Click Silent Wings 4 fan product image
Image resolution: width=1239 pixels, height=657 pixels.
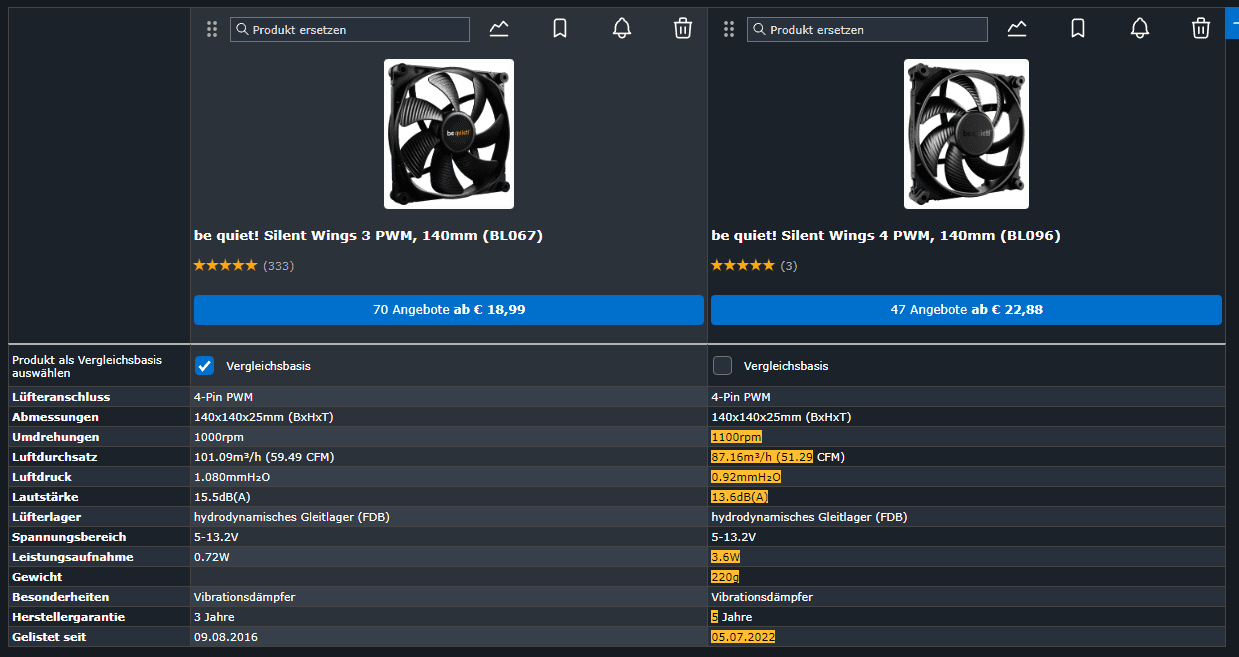click(x=966, y=134)
